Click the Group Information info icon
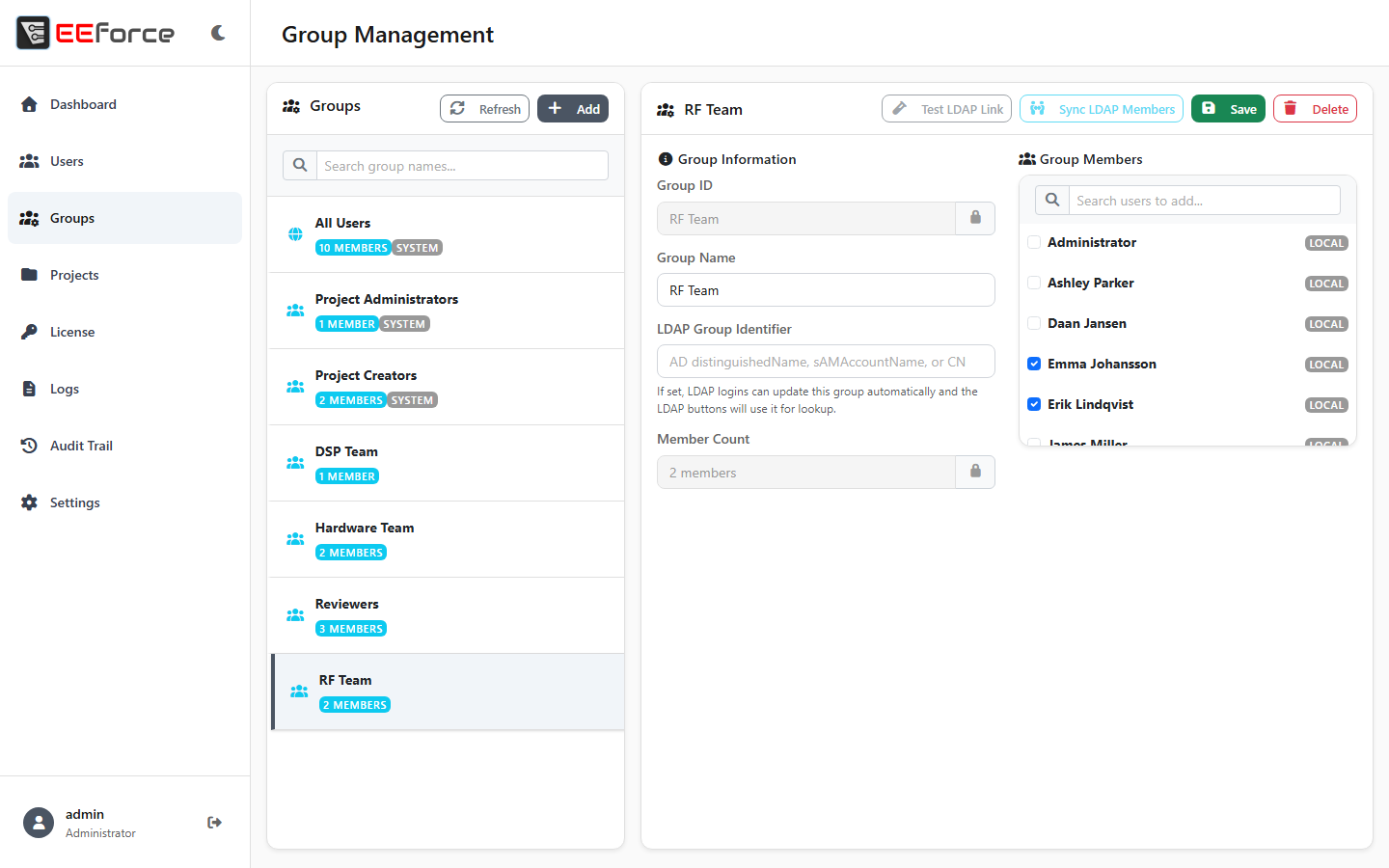1389x868 pixels. 665,159
